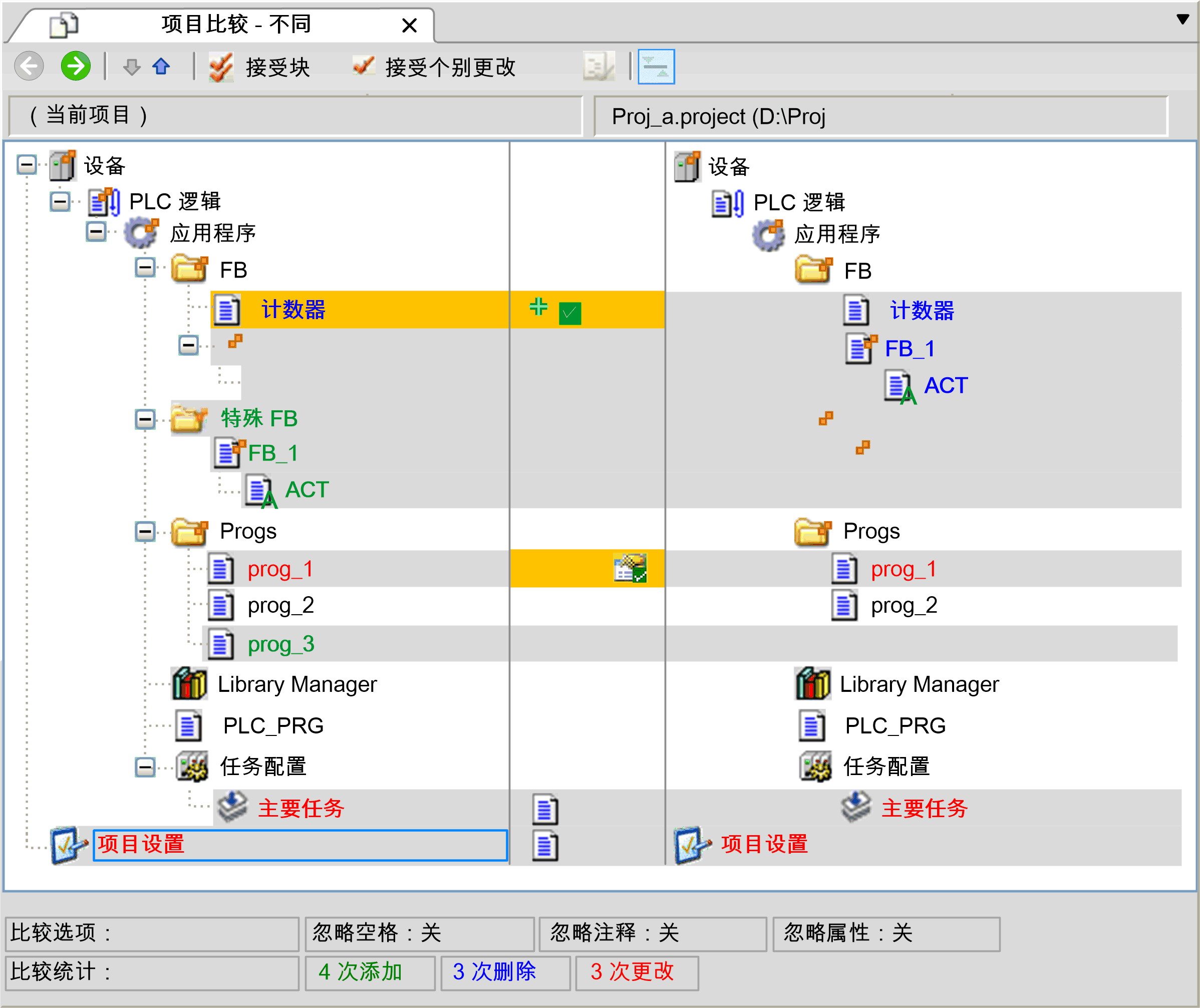Image resolution: width=1200 pixels, height=1008 pixels.
Task: Click the left 应用程序 gear icon
Action: point(141,232)
